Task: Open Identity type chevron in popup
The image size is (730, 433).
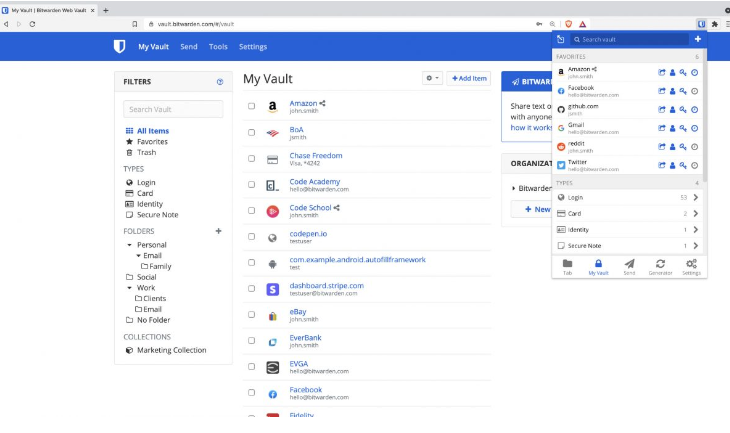Action: (x=696, y=230)
